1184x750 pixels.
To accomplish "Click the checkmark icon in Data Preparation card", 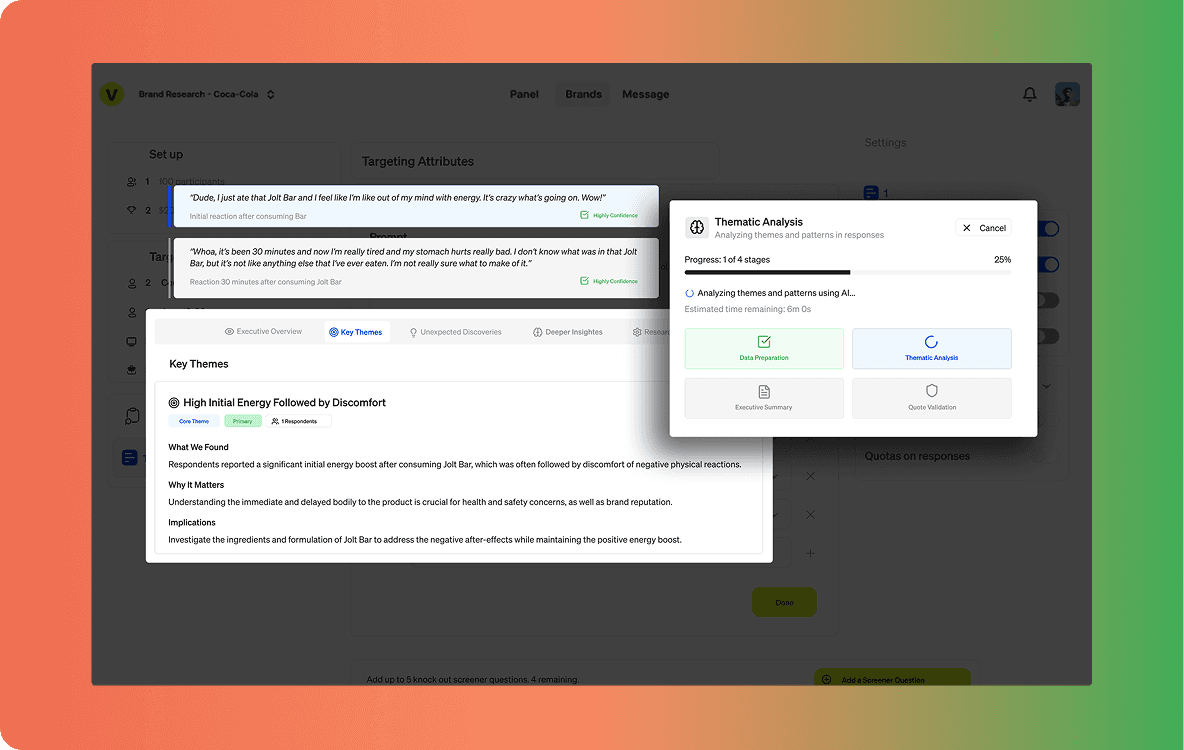I will click(763, 342).
